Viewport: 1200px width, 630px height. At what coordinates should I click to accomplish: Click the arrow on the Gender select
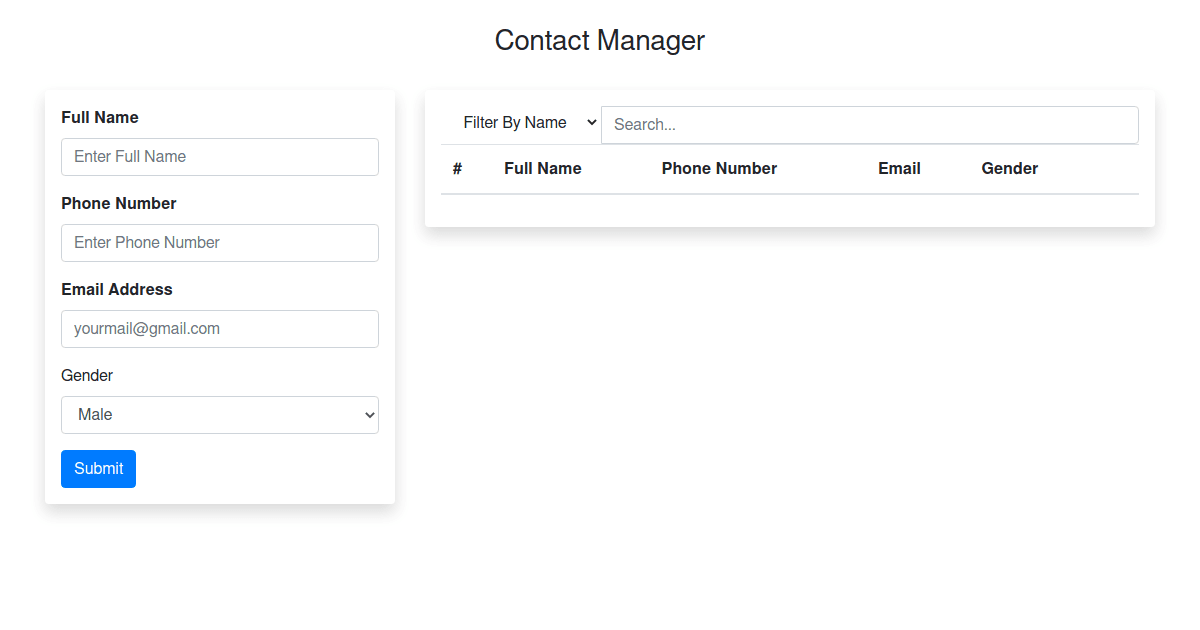pos(370,415)
